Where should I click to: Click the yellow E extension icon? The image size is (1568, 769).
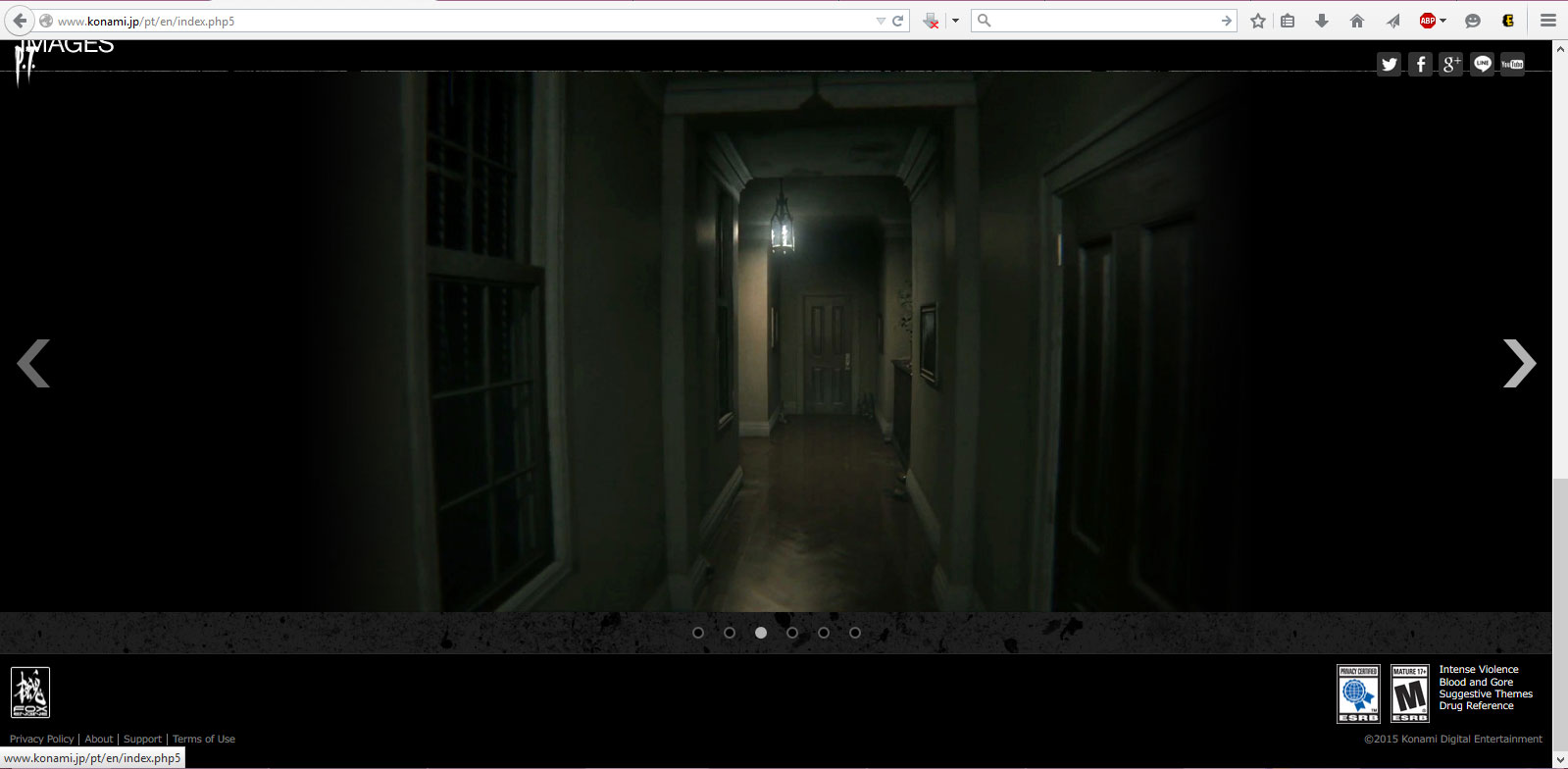click(1508, 21)
